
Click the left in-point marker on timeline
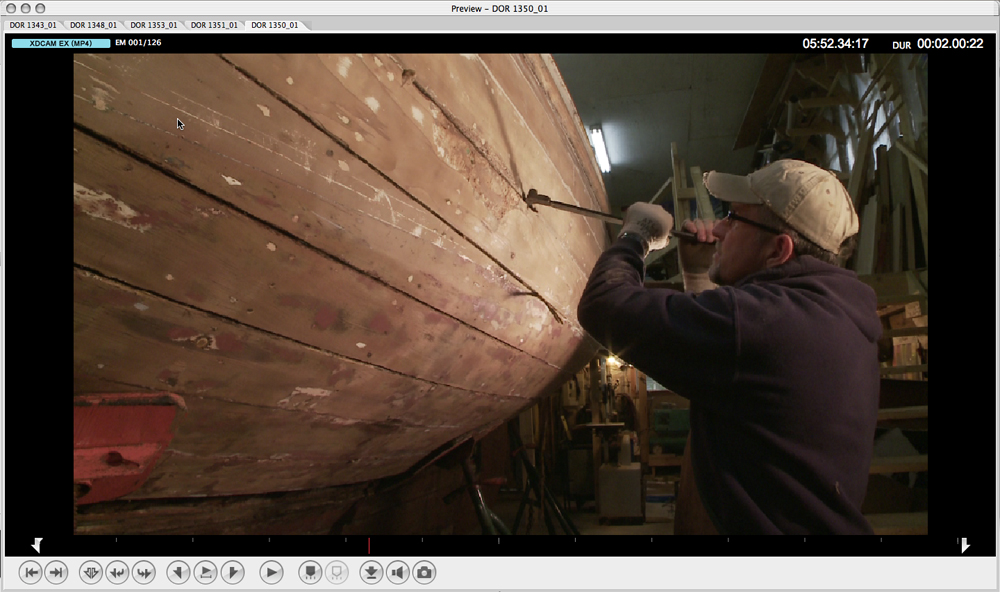click(37, 545)
